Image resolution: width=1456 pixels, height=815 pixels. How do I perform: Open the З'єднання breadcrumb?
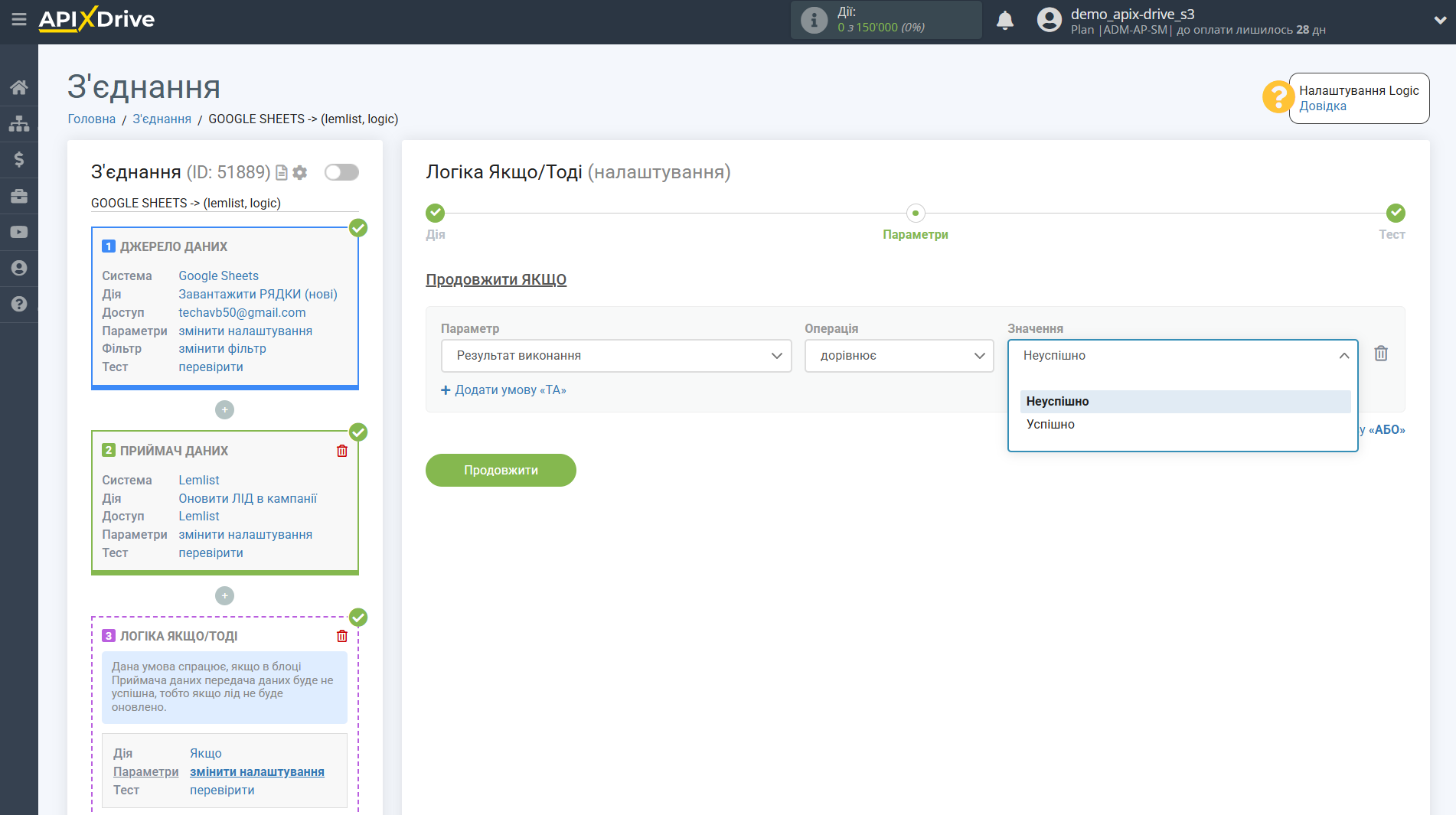tap(162, 119)
